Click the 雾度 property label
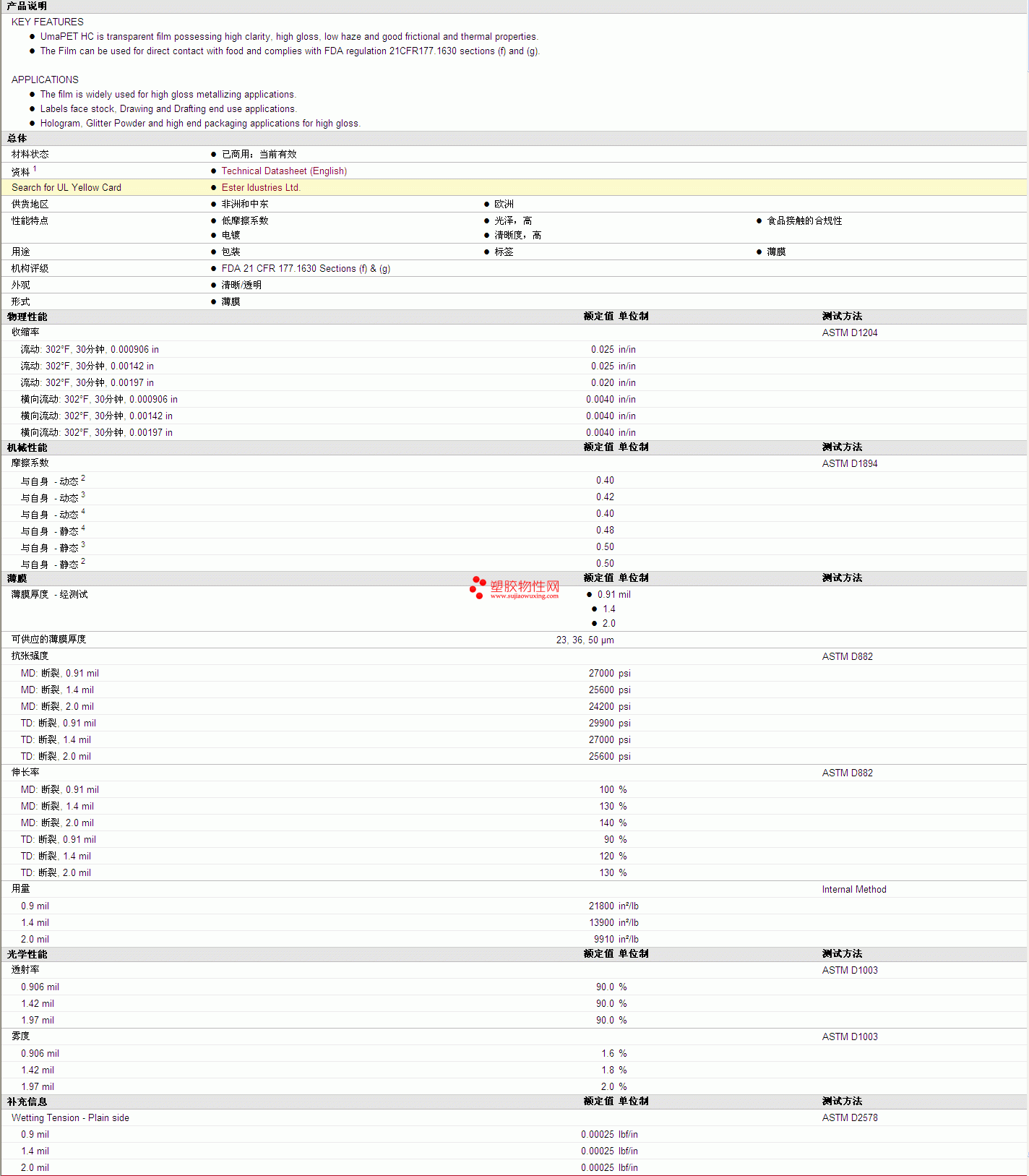This screenshot has width=1029, height=1176. tap(21, 1036)
